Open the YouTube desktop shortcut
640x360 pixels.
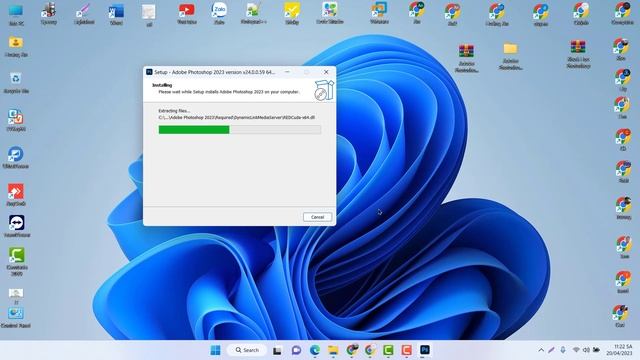(x=187, y=13)
